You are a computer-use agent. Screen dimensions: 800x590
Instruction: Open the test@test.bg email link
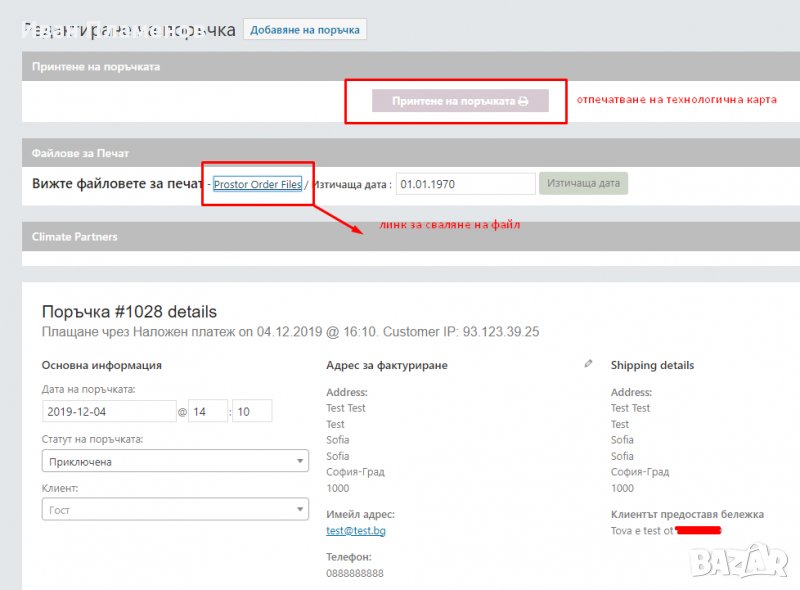[355, 530]
